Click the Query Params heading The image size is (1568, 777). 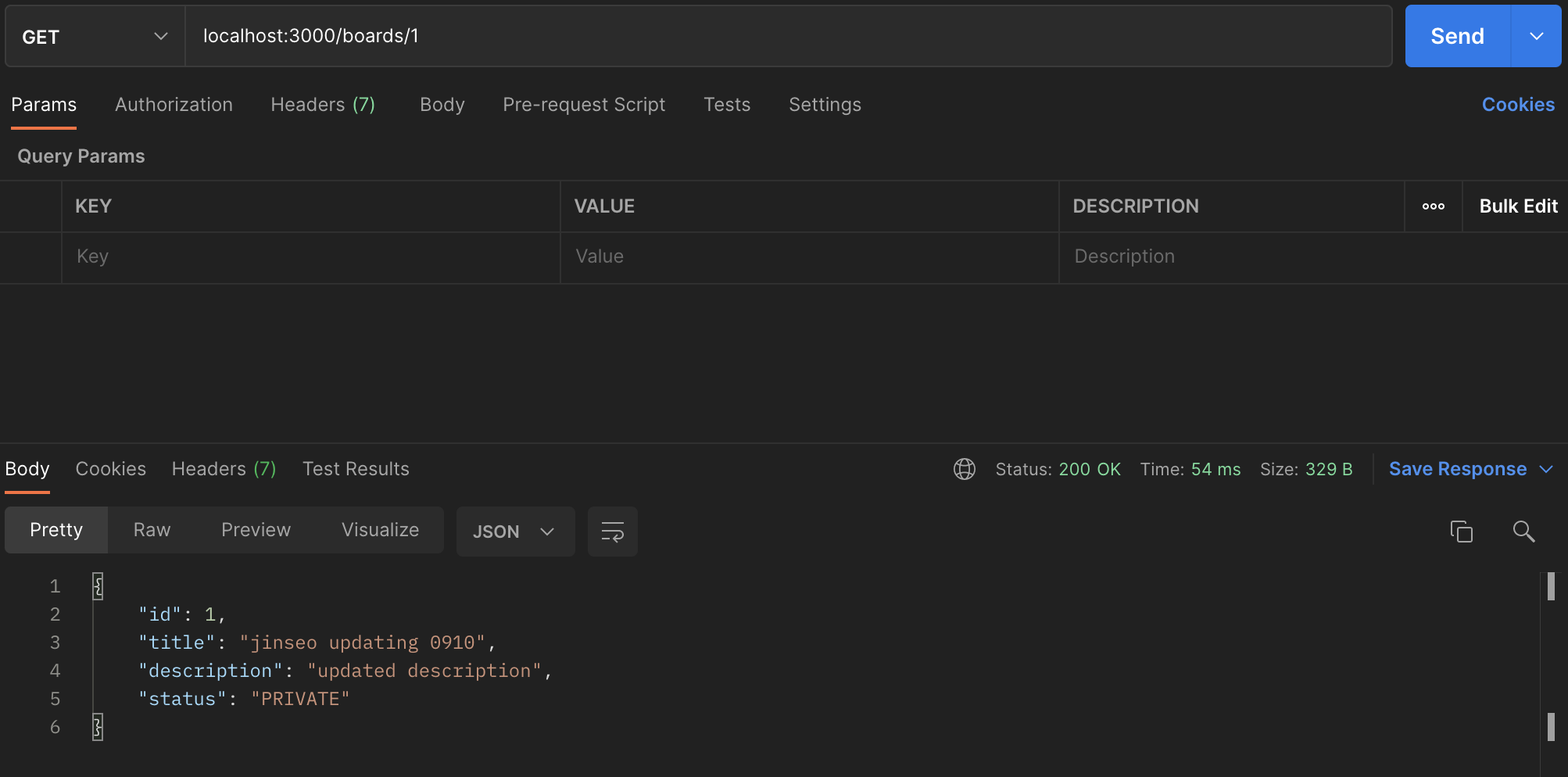[x=81, y=156]
